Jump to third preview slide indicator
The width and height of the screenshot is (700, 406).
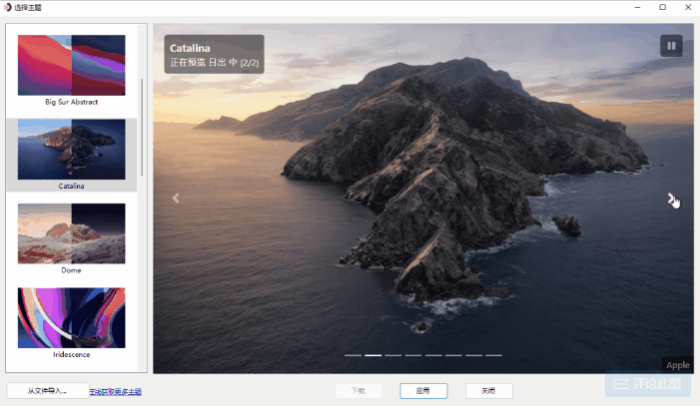(393, 355)
